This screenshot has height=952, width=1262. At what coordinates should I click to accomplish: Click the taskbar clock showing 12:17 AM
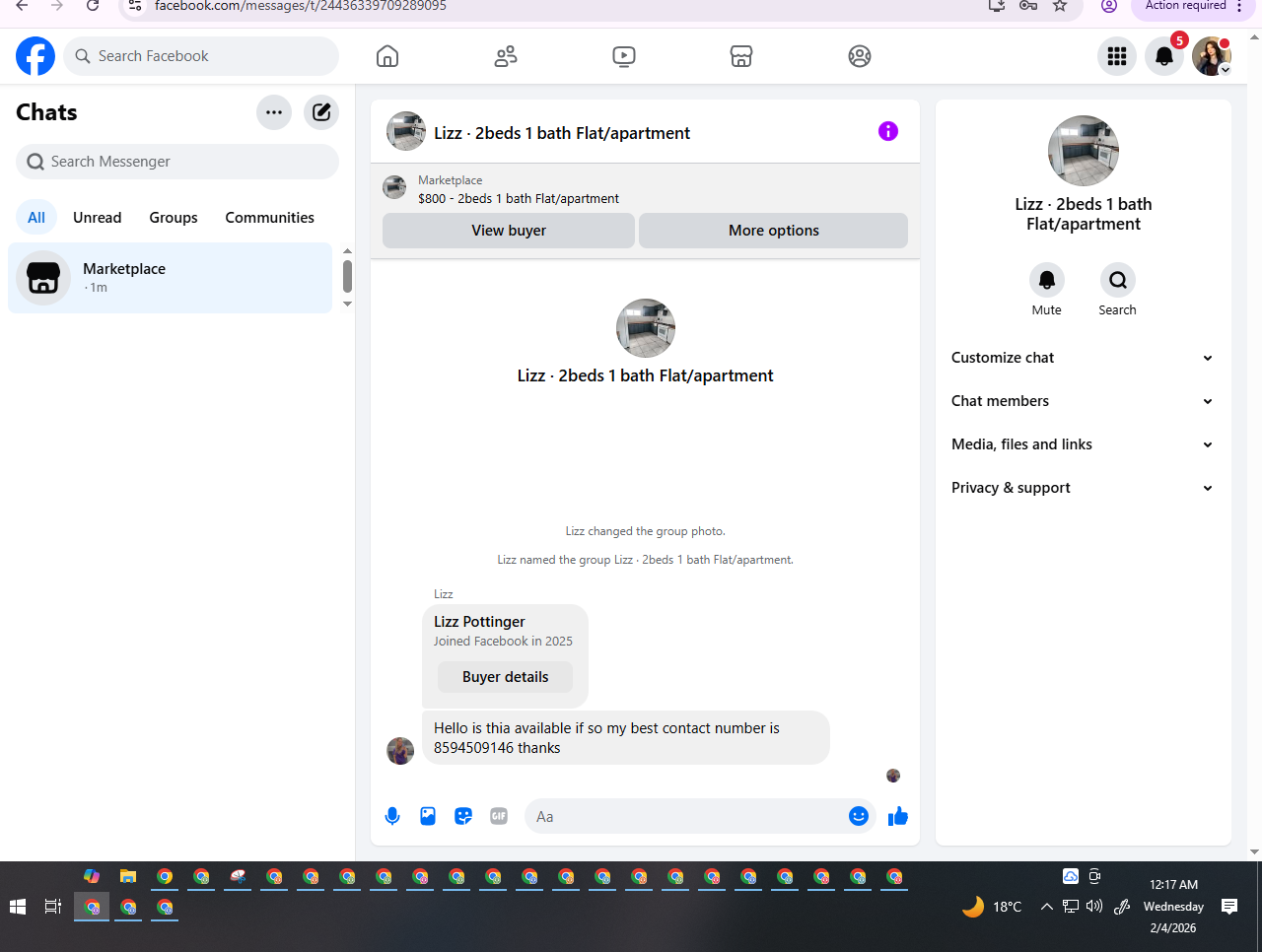[x=1173, y=906]
